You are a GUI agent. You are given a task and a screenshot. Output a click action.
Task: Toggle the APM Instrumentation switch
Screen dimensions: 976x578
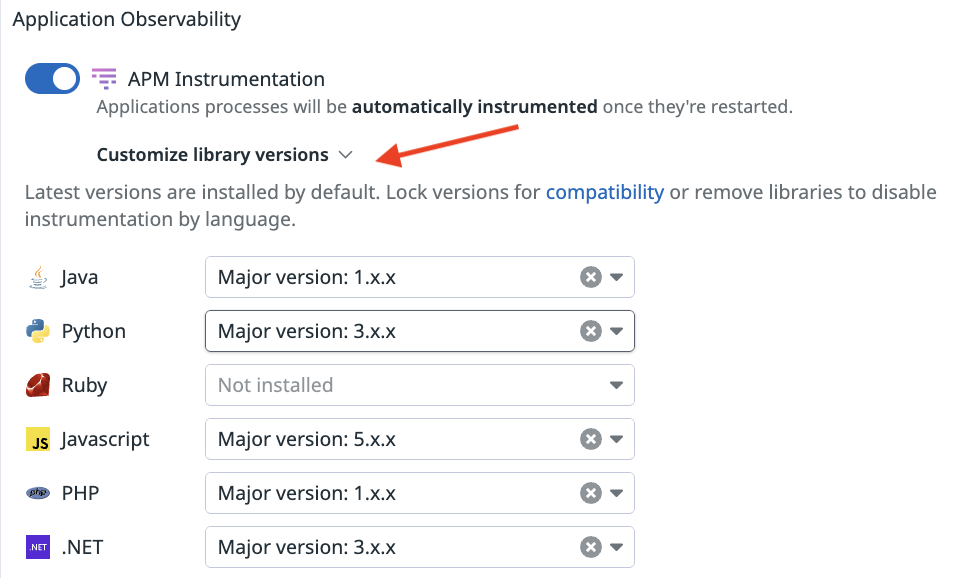coord(52,79)
